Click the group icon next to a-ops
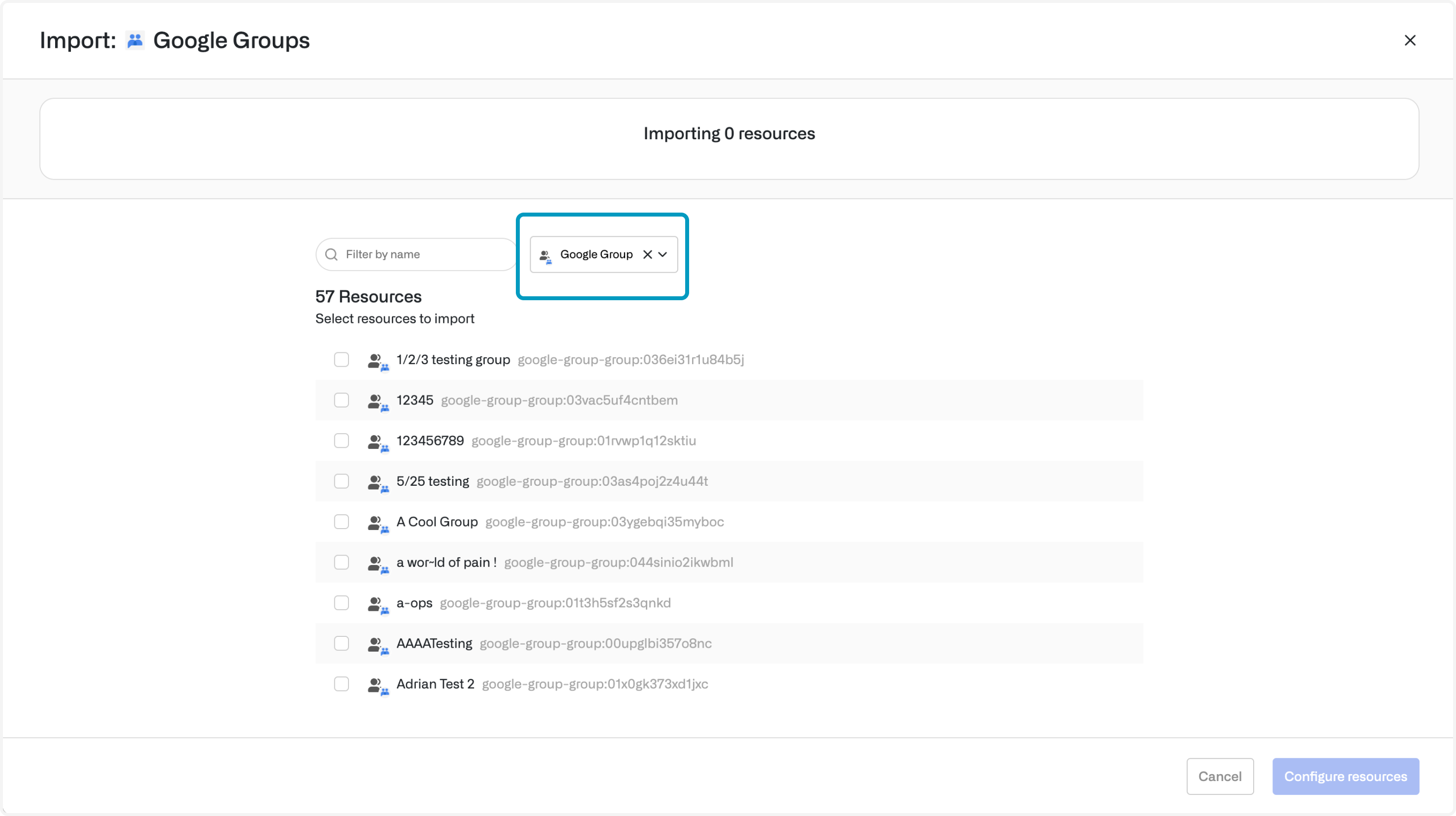This screenshot has width=1456, height=816. 377,604
